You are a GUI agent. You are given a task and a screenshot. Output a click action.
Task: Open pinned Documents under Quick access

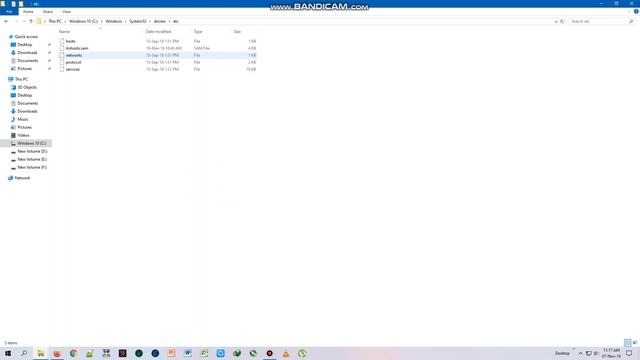click(x=27, y=61)
